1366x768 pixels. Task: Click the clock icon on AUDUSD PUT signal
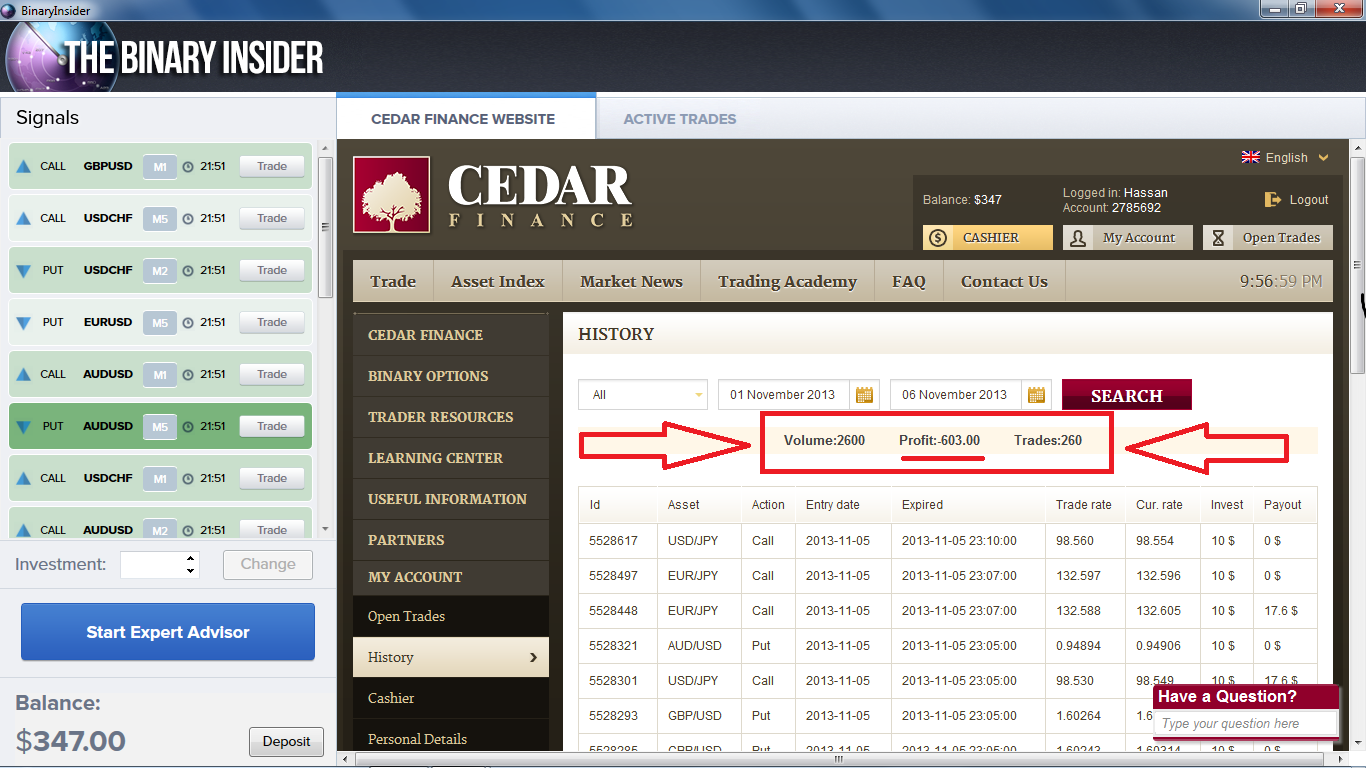[188, 427]
